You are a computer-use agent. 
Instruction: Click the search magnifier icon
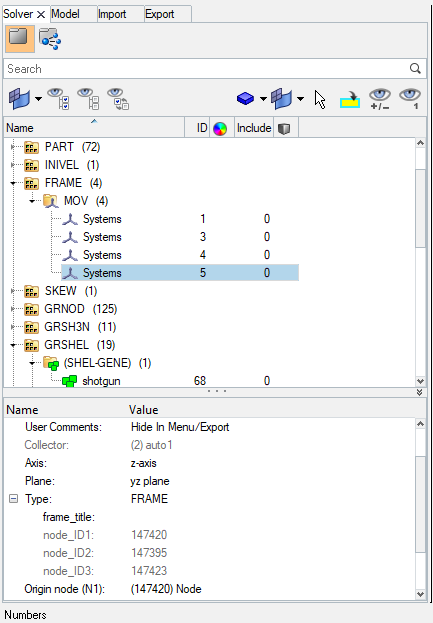coord(415,68)
